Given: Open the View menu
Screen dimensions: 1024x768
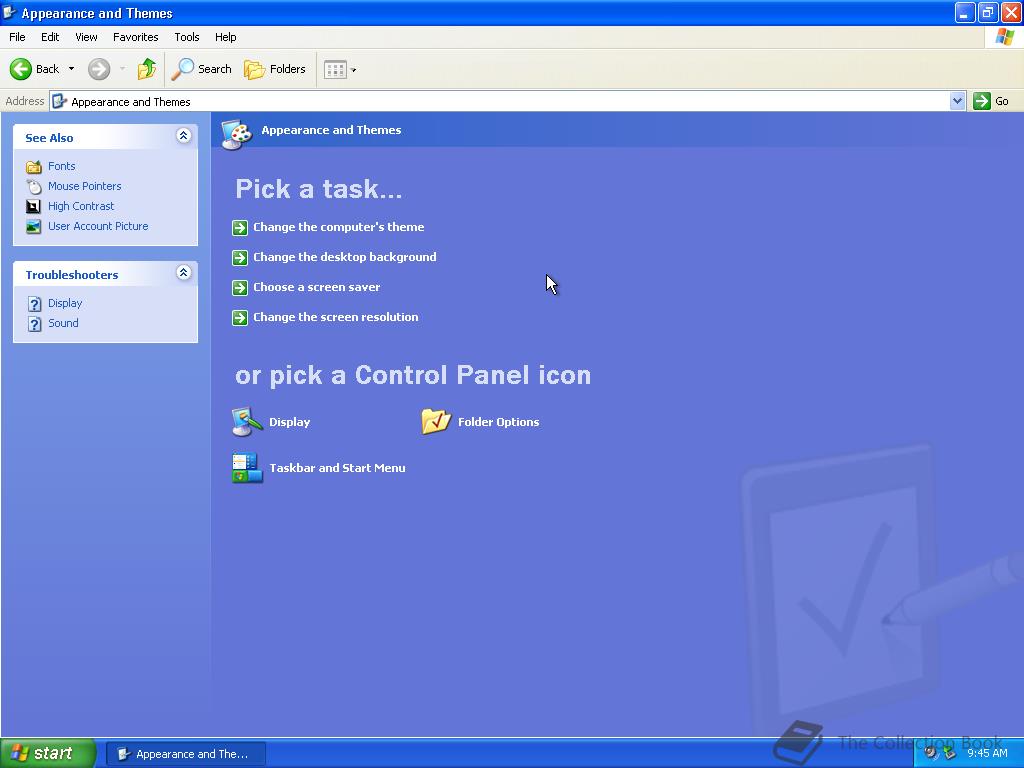Looking at the screenshot, I should point(86,37).
